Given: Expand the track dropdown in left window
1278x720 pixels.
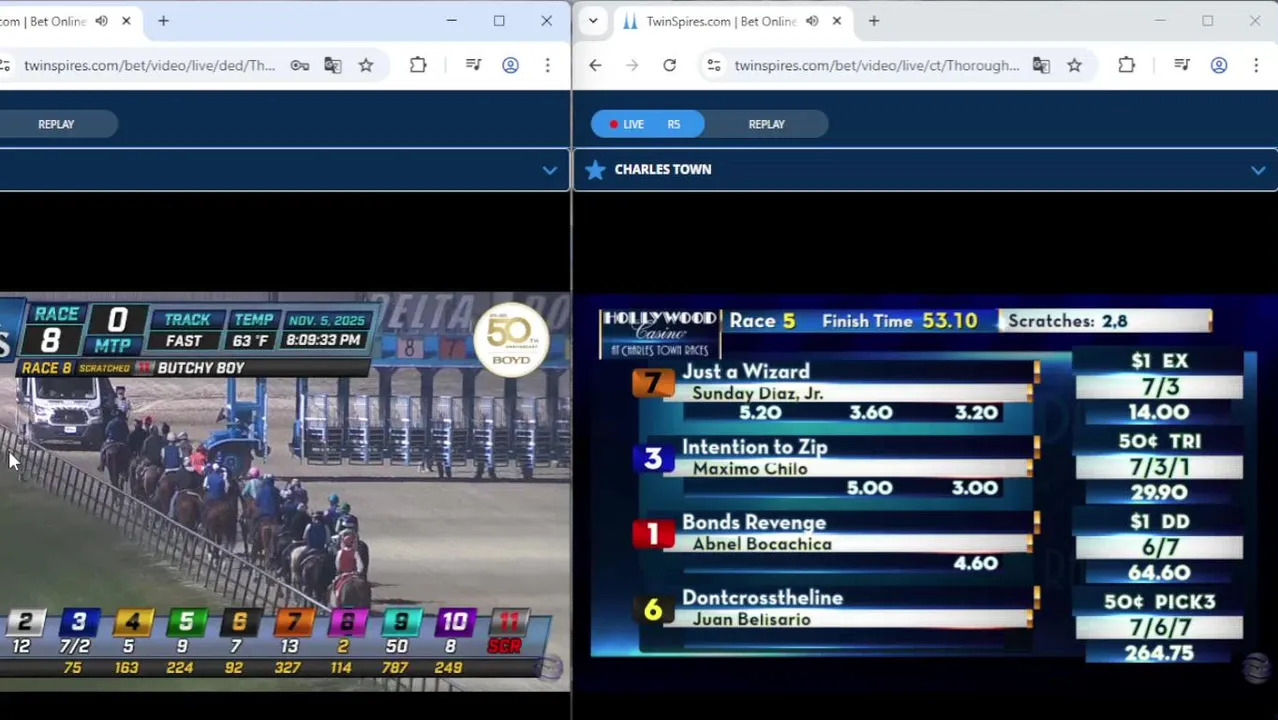Looking at the screenshot, I should coord(549,170).
